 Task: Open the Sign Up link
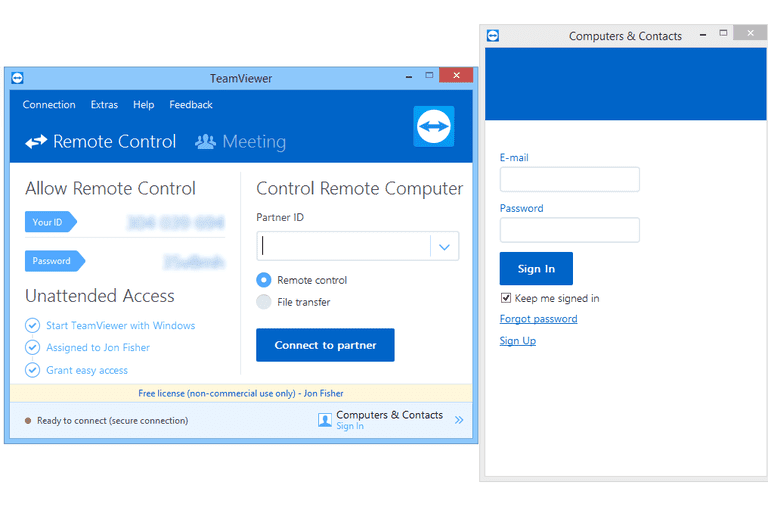[x=518, y=341]
